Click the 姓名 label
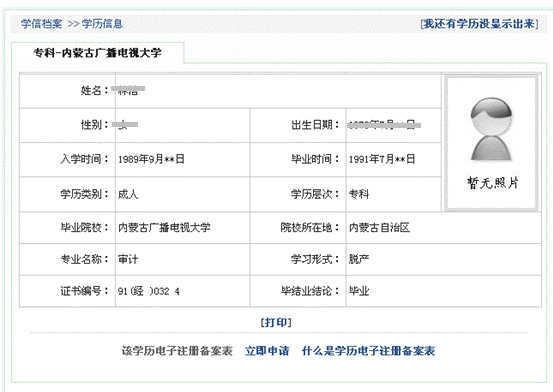 (95, 90)
